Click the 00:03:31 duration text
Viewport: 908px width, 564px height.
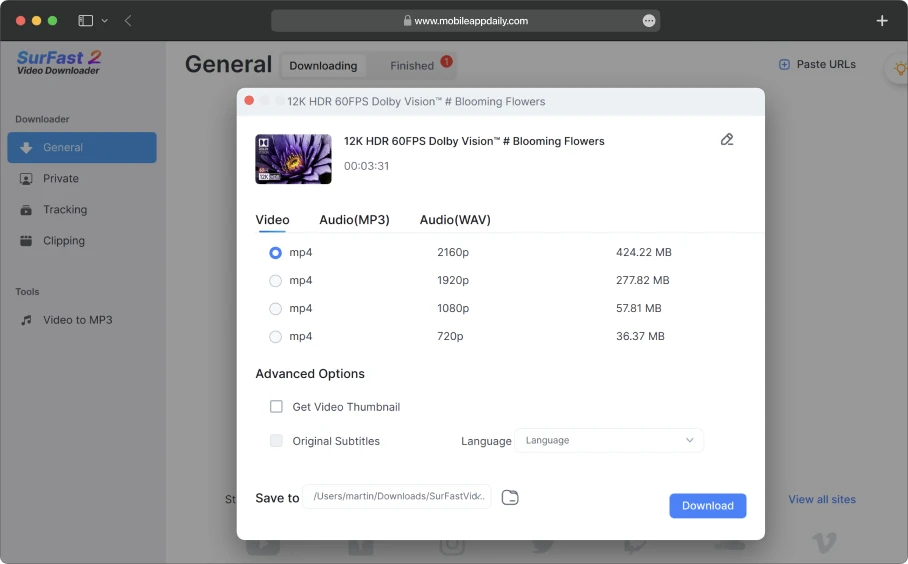(x=367, y=166)
